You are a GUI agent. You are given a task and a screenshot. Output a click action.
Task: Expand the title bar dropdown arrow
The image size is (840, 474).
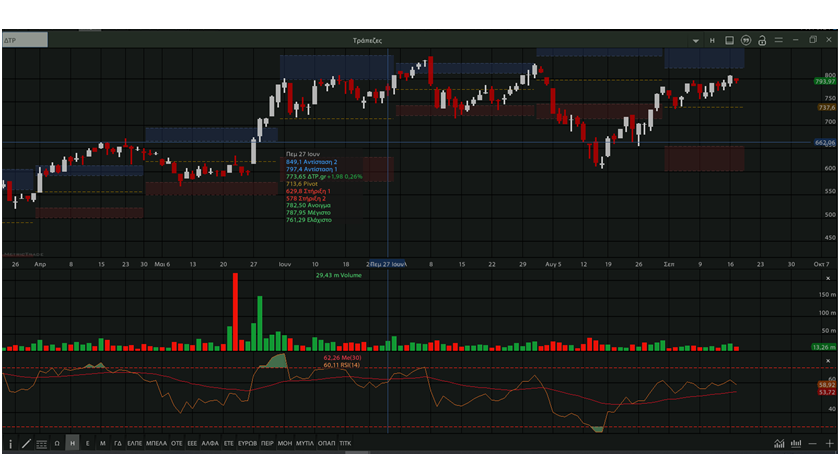click(695, 41)
